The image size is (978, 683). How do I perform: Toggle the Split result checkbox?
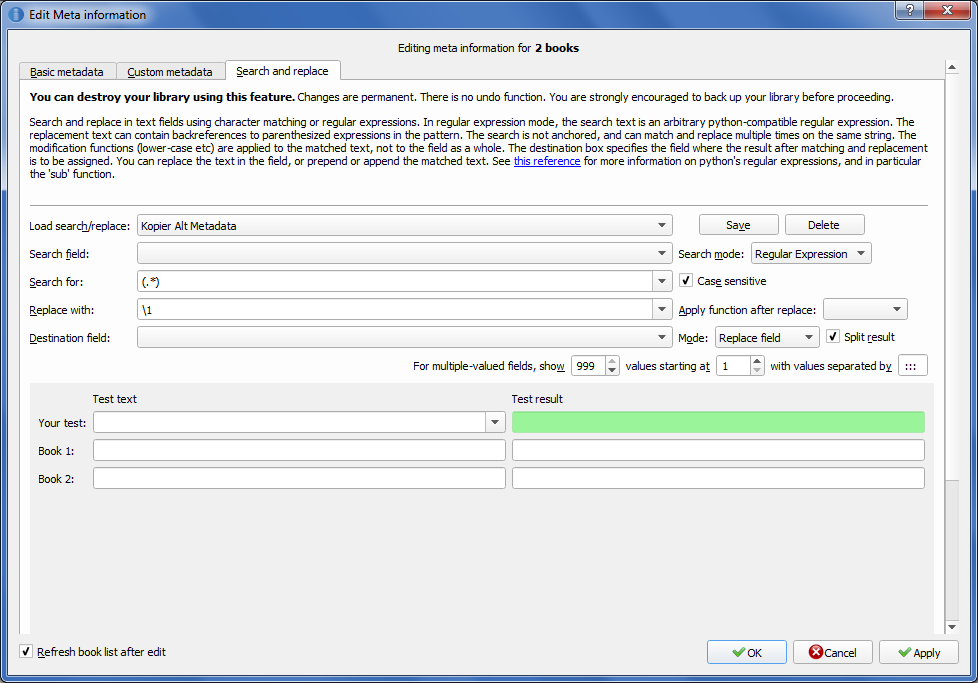[833, 337]
